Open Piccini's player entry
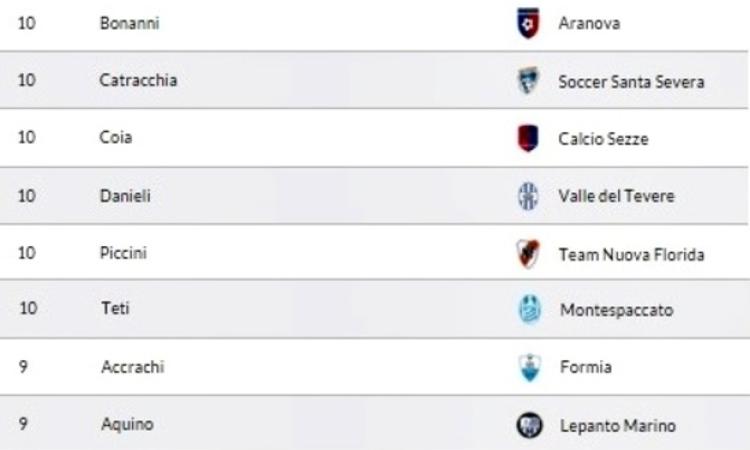 click(x=123, y=252)
